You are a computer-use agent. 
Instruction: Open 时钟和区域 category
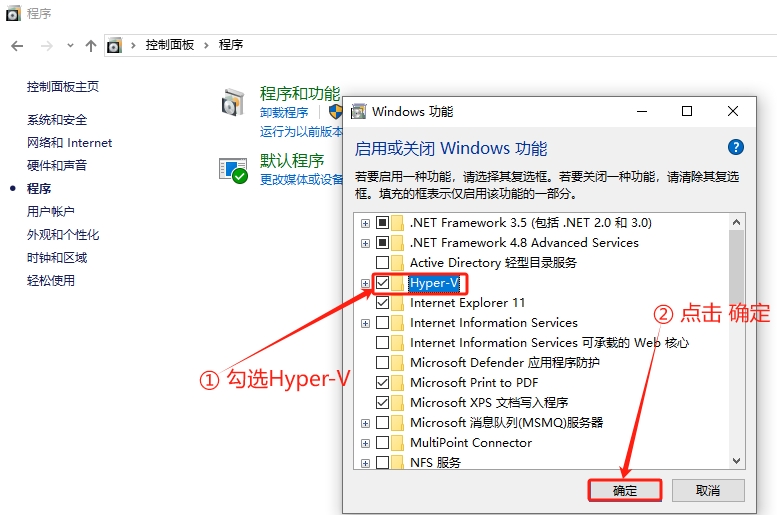[57, 258]
